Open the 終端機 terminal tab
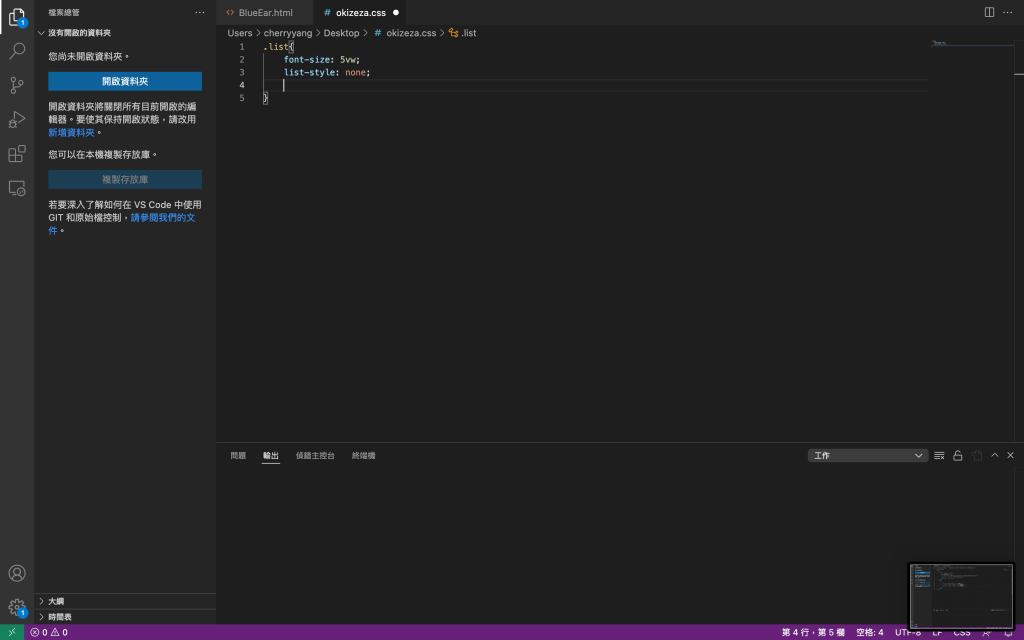 click(x=364, y=455)
